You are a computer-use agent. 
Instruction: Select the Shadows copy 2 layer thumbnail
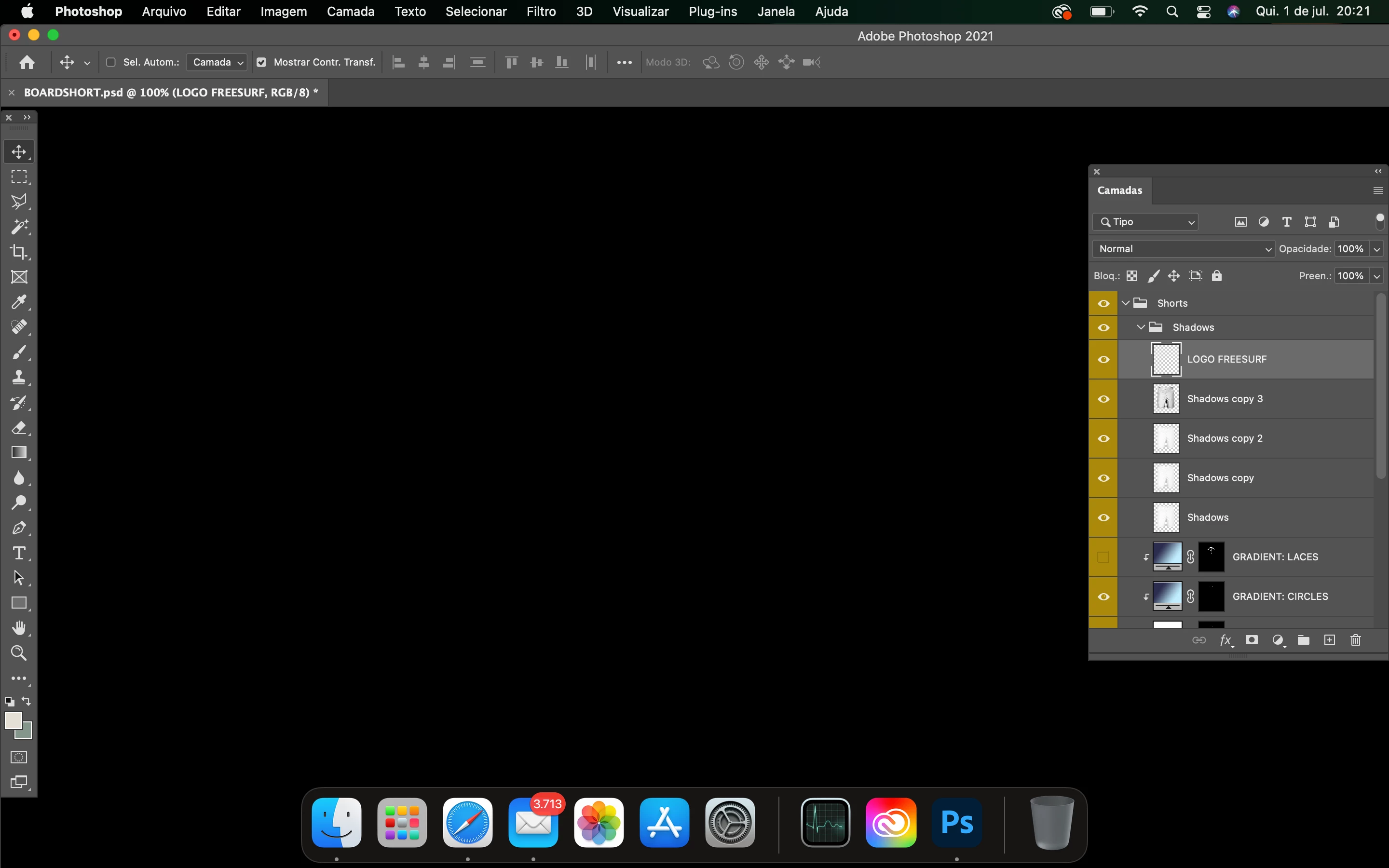coord(1166,439)
